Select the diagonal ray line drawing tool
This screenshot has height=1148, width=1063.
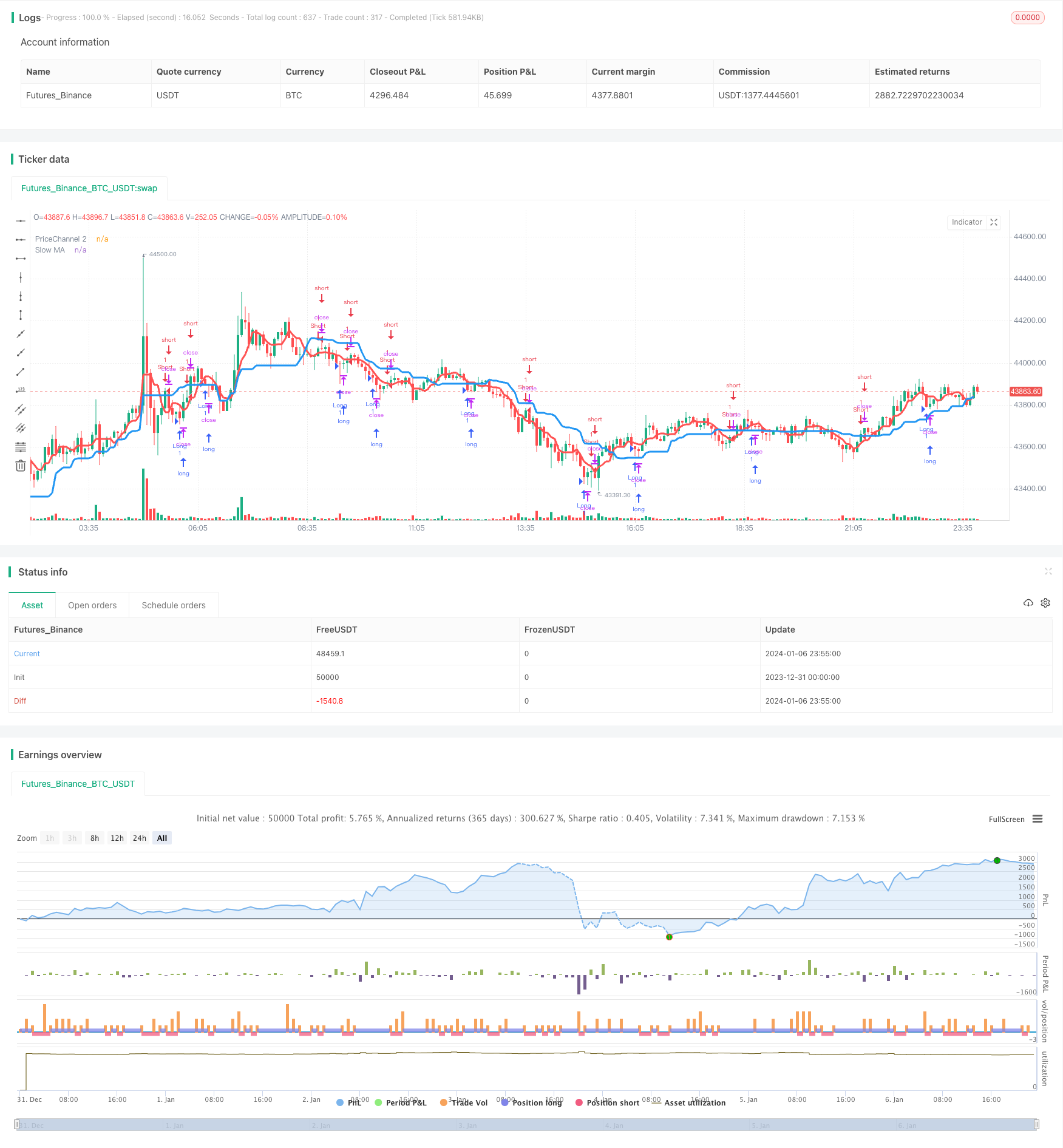coord(21,353)
